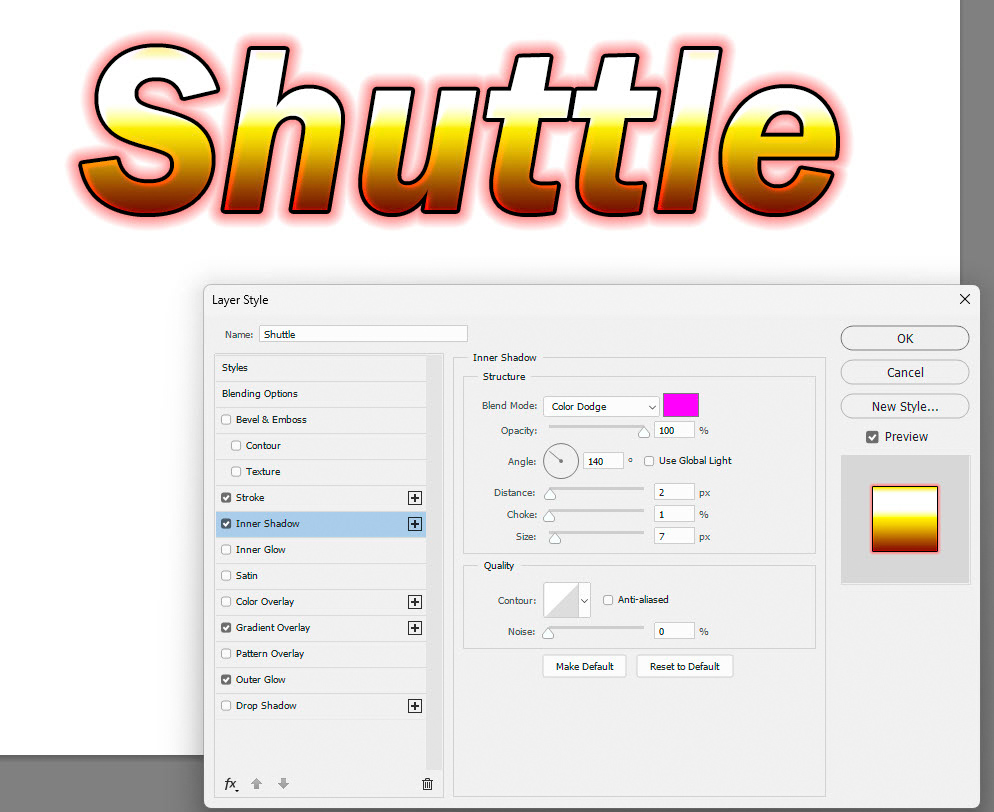The height and width of the screenshot is (812, 994).
Task: Click the Angle dial control
Action: click(560, 461)
